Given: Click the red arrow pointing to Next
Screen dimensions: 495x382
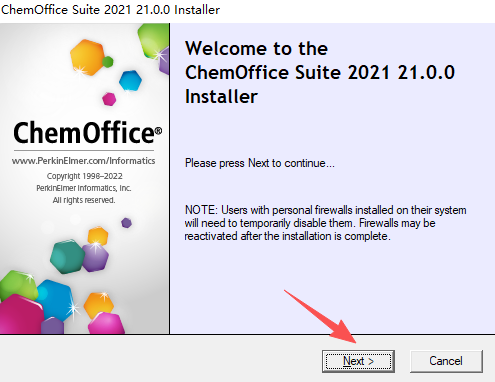Looking at the screenshot, I should tap(321, 317).
